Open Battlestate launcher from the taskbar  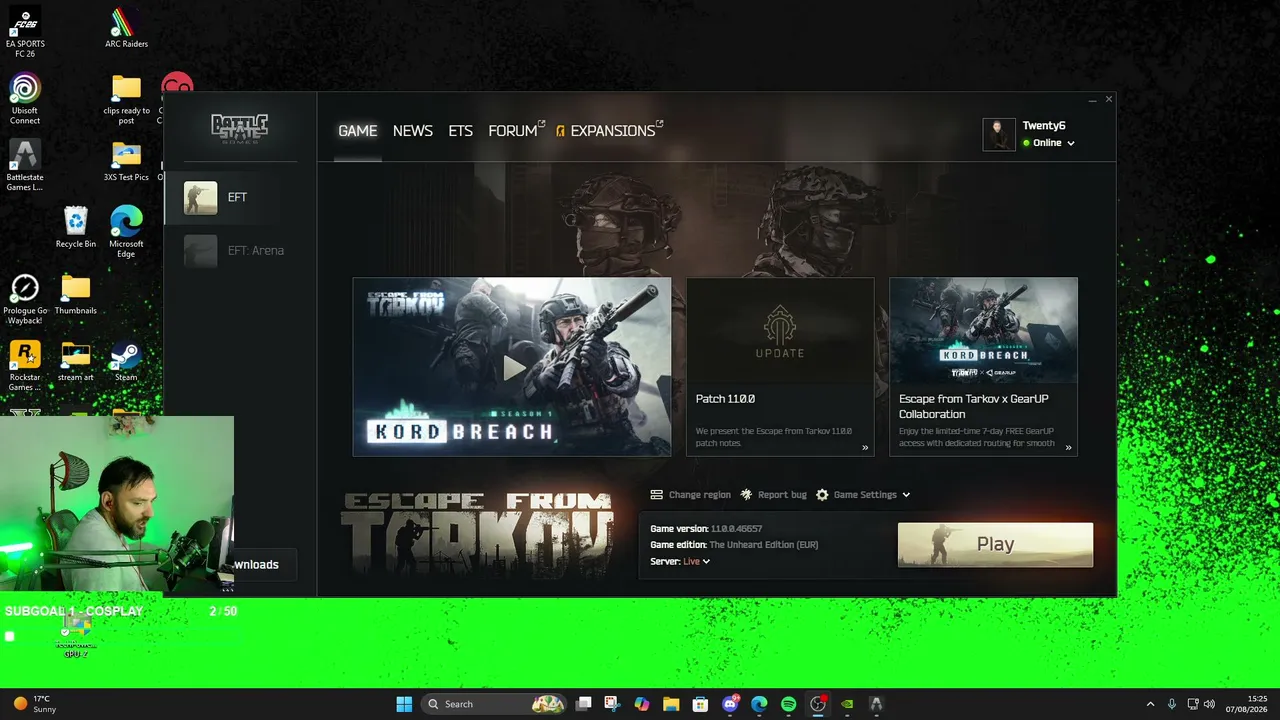click(x=876, y=704)
